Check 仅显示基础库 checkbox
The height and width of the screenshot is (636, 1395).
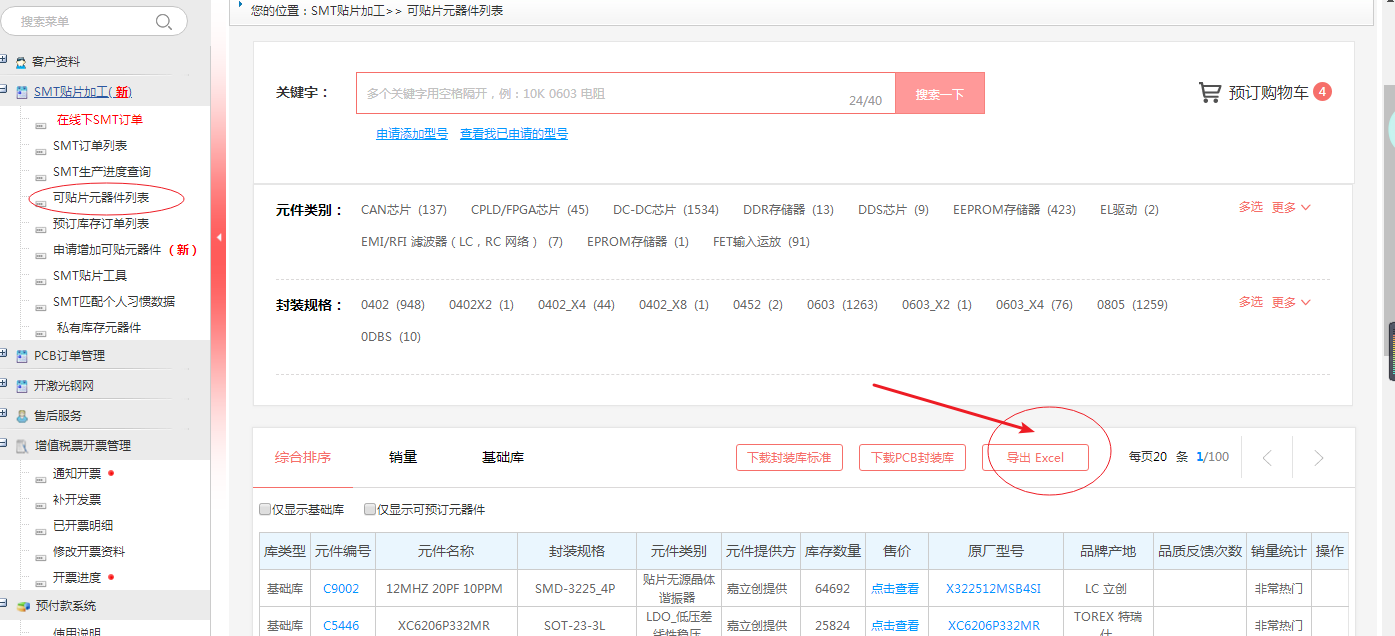(x=265, y=509)
